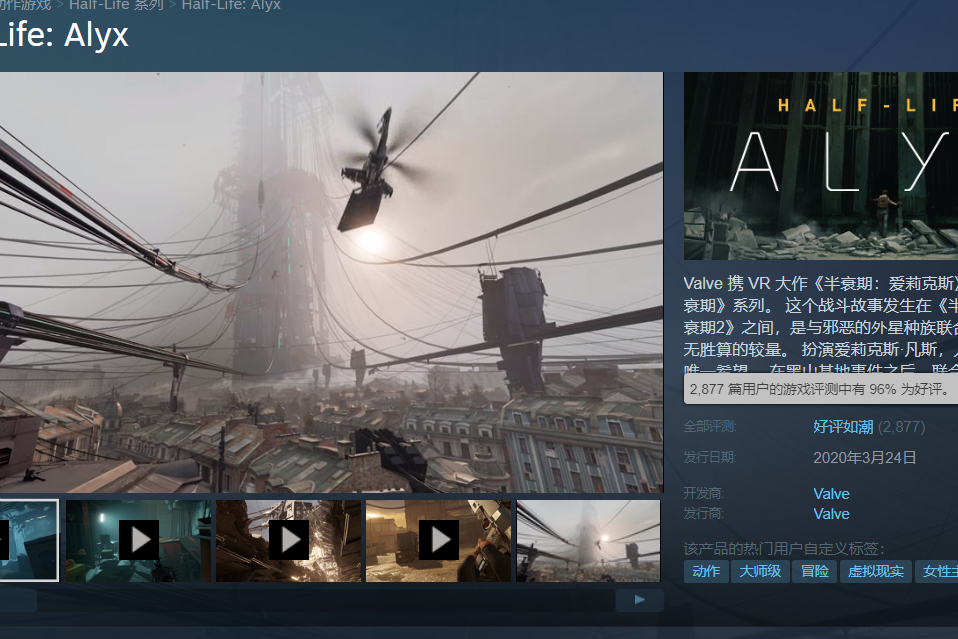Open the Valve link beside 发行商
The image size is (958, 639).
pyautogui.click(x=832, y=514)
